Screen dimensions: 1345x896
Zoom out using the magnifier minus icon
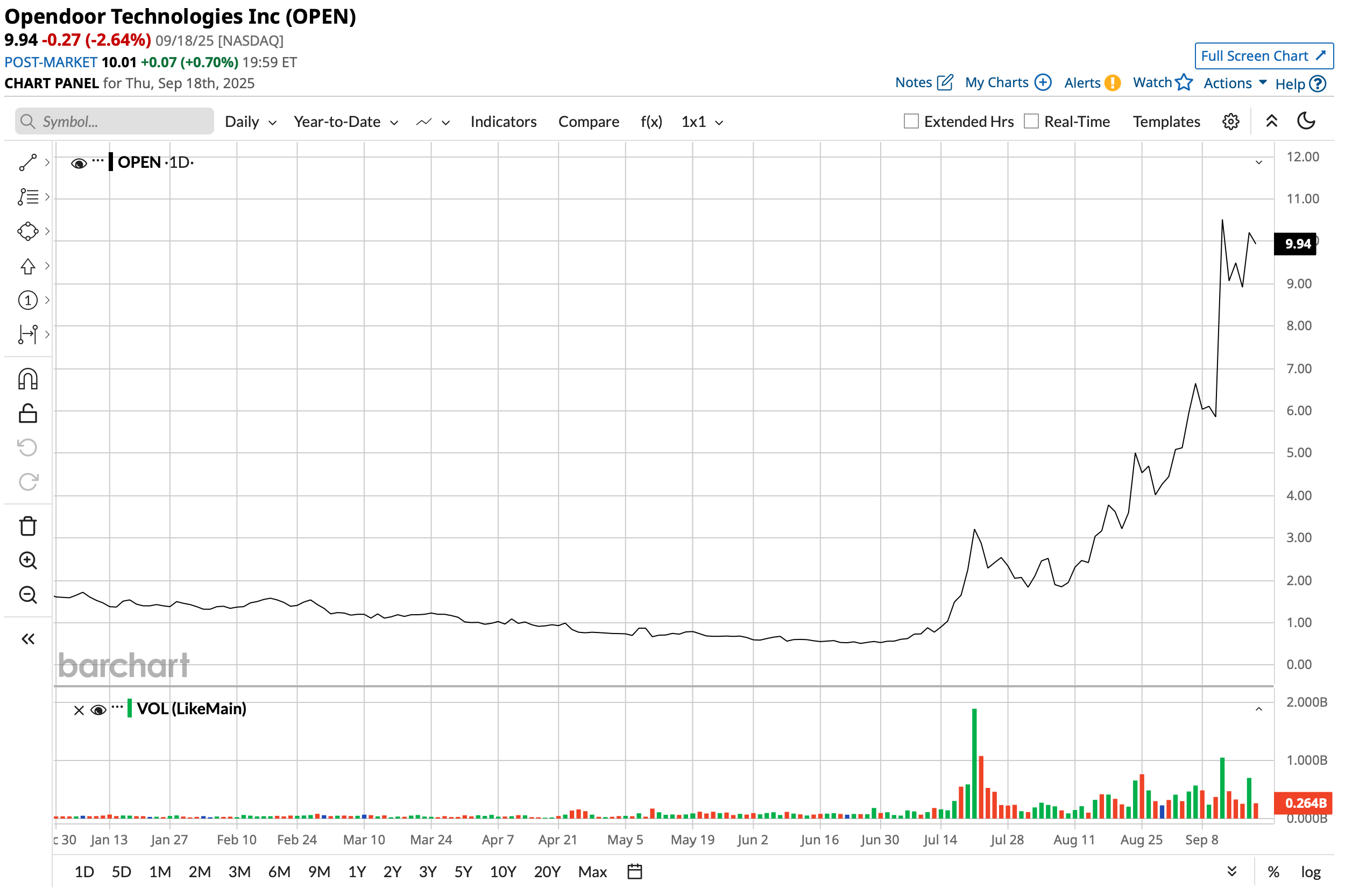coord(27,595)
